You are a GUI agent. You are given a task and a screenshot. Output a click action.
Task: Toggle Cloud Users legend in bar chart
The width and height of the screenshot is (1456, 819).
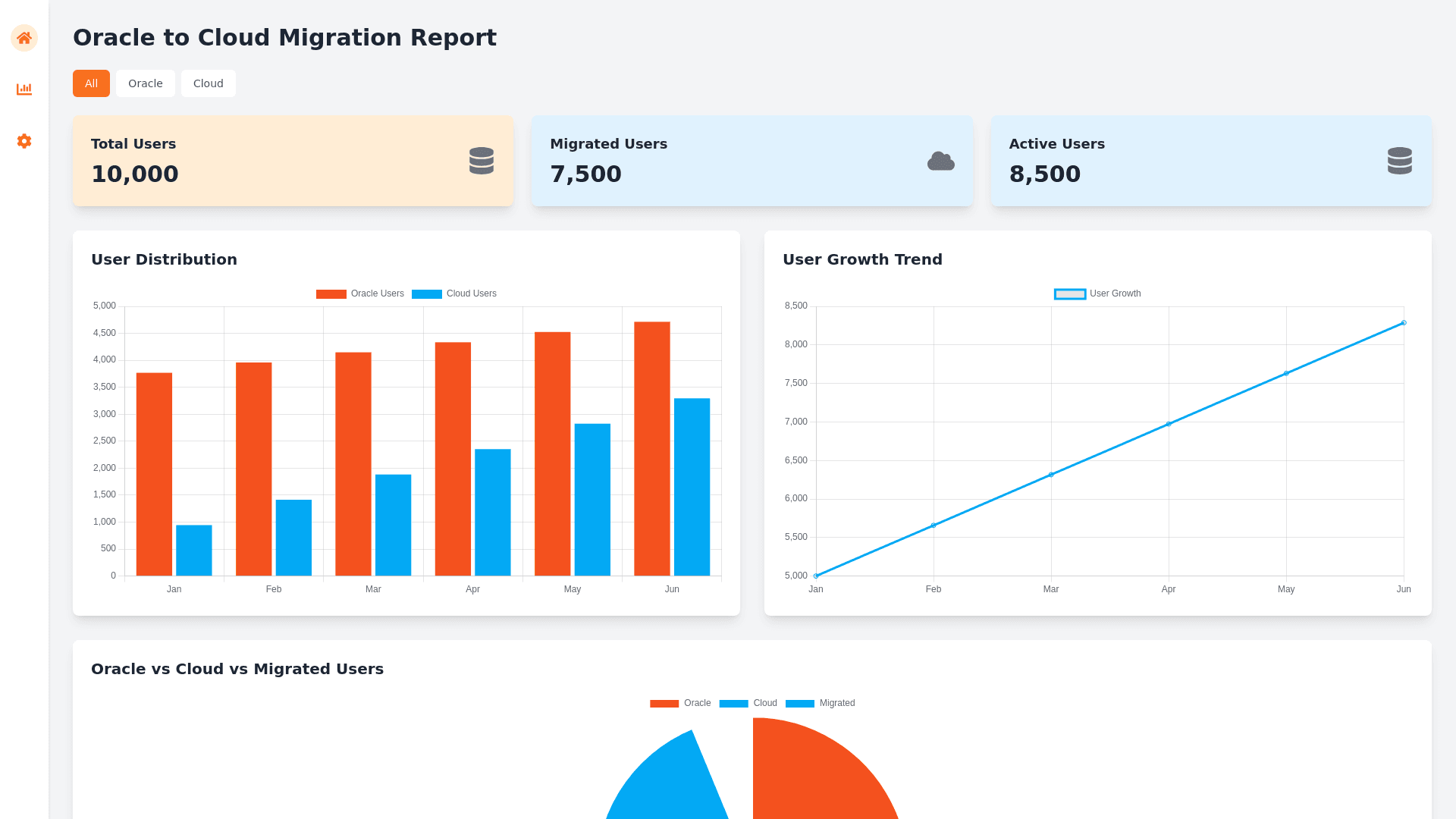(454, 294)
